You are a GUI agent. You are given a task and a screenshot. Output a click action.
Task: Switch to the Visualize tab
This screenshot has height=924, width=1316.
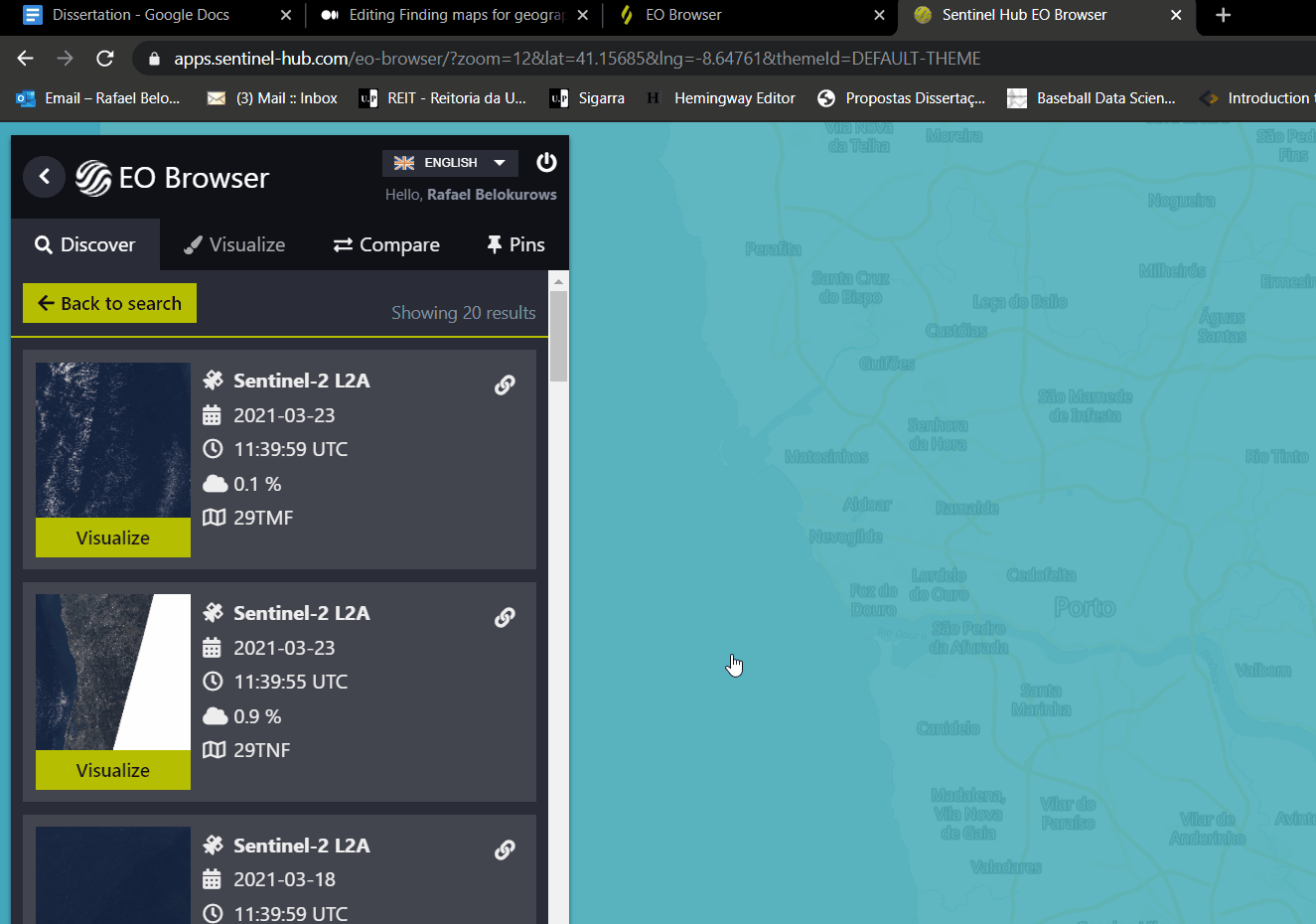click(234, 244)
